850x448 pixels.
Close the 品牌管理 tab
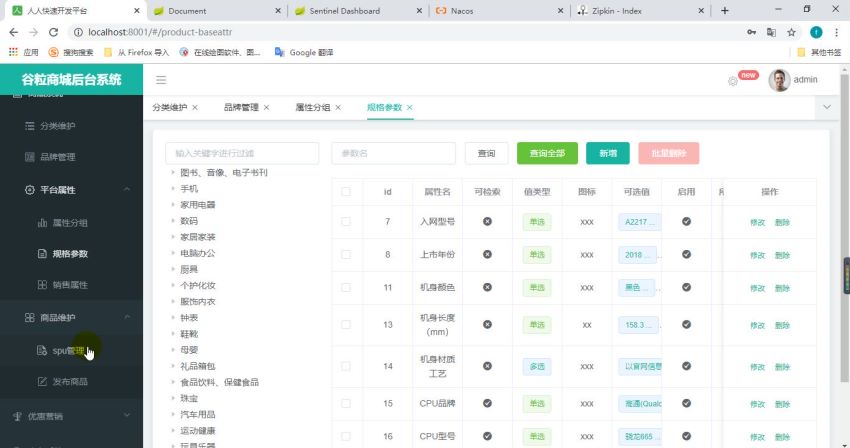(x=267, y=107)
